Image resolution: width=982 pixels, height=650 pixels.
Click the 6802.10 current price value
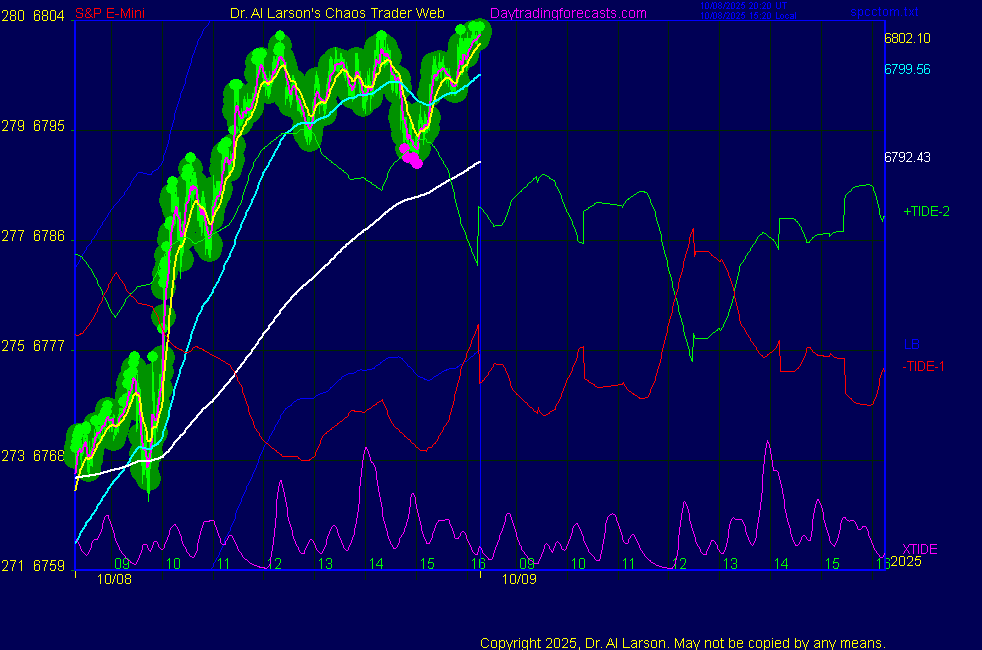pos(907,39)
